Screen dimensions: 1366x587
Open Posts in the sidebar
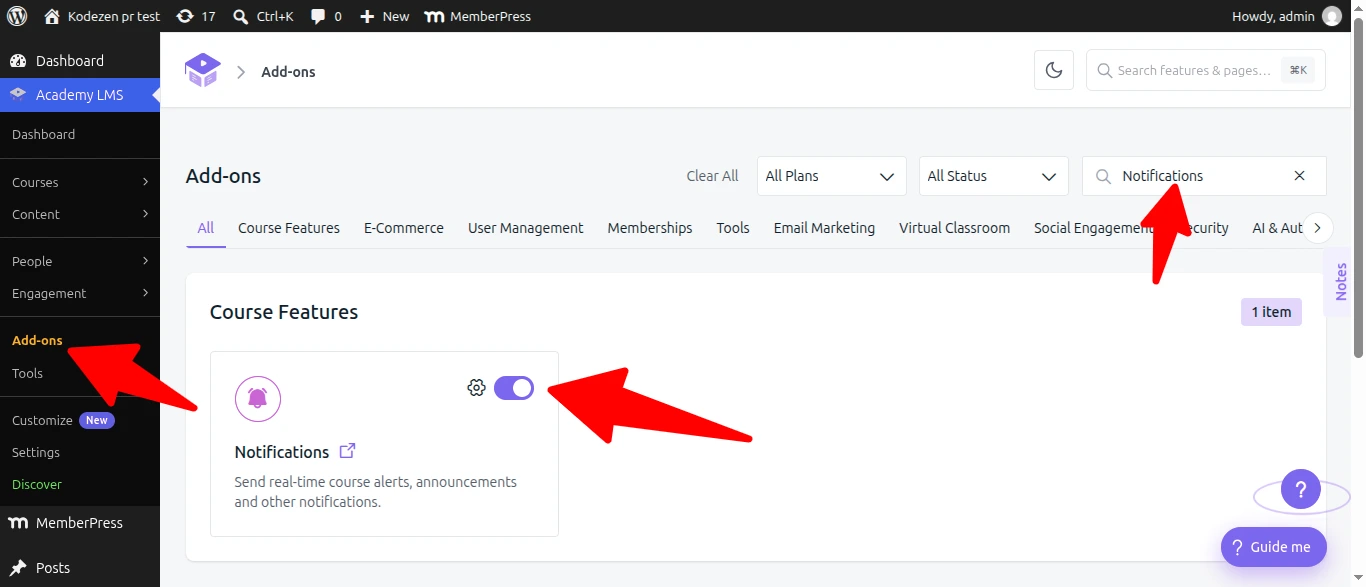click(x=80, y=567)
